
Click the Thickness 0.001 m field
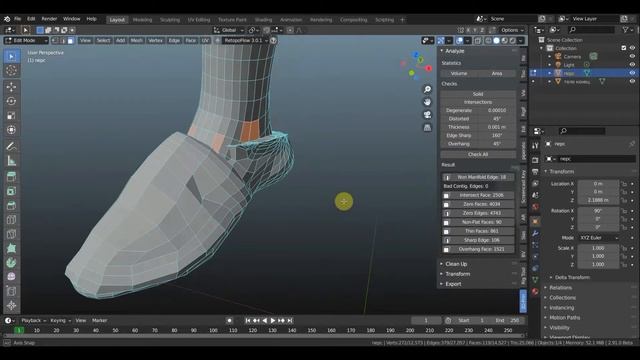pyautogui.click(x=478, y=127)
